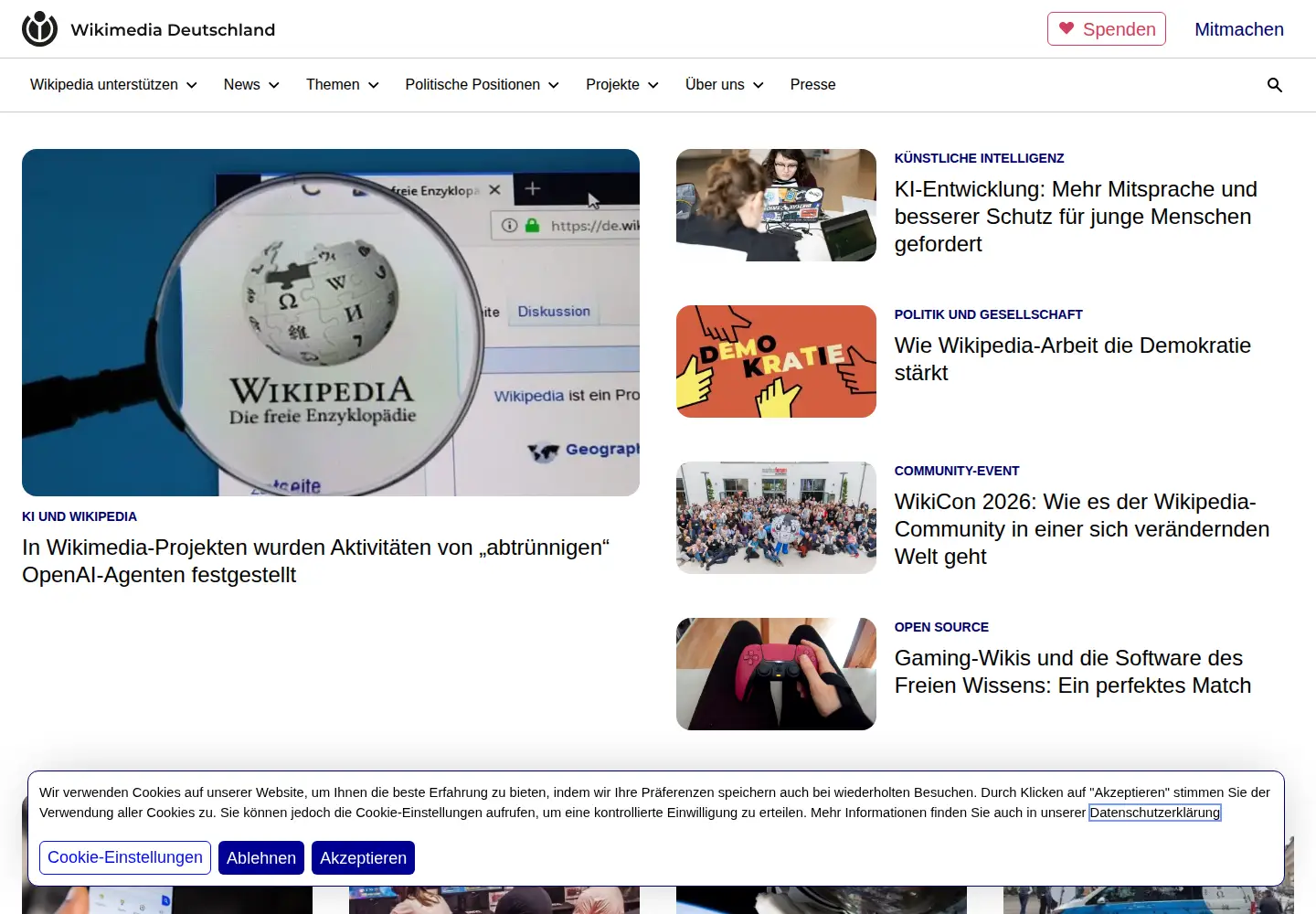Click the OPEN SOURCE category label
The height and width of the screenshot is (914, 1316).
click(941, 627)
